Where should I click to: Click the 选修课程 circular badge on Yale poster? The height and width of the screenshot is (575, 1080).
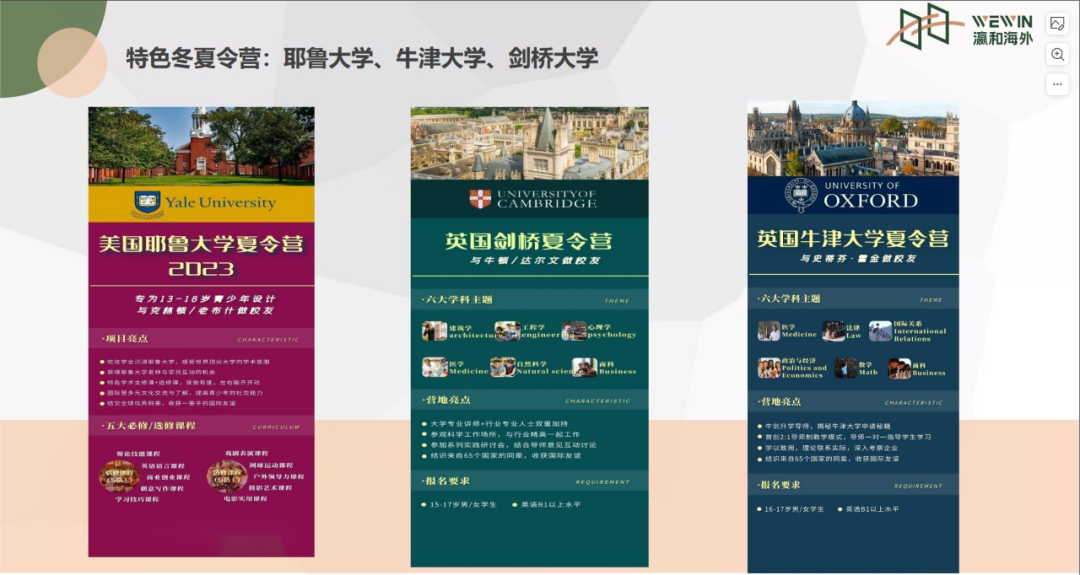click(227, 476)
